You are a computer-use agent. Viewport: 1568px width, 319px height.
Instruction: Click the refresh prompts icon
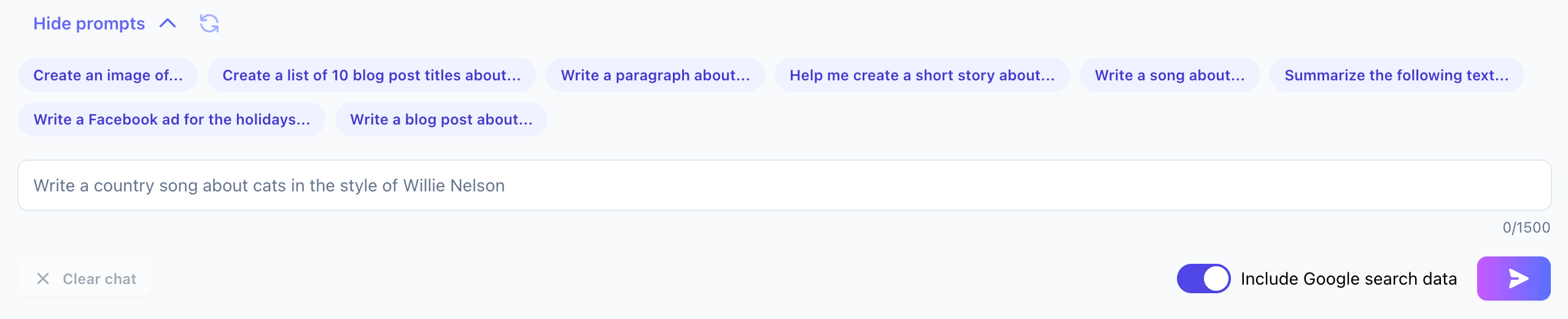pos(209,23)
